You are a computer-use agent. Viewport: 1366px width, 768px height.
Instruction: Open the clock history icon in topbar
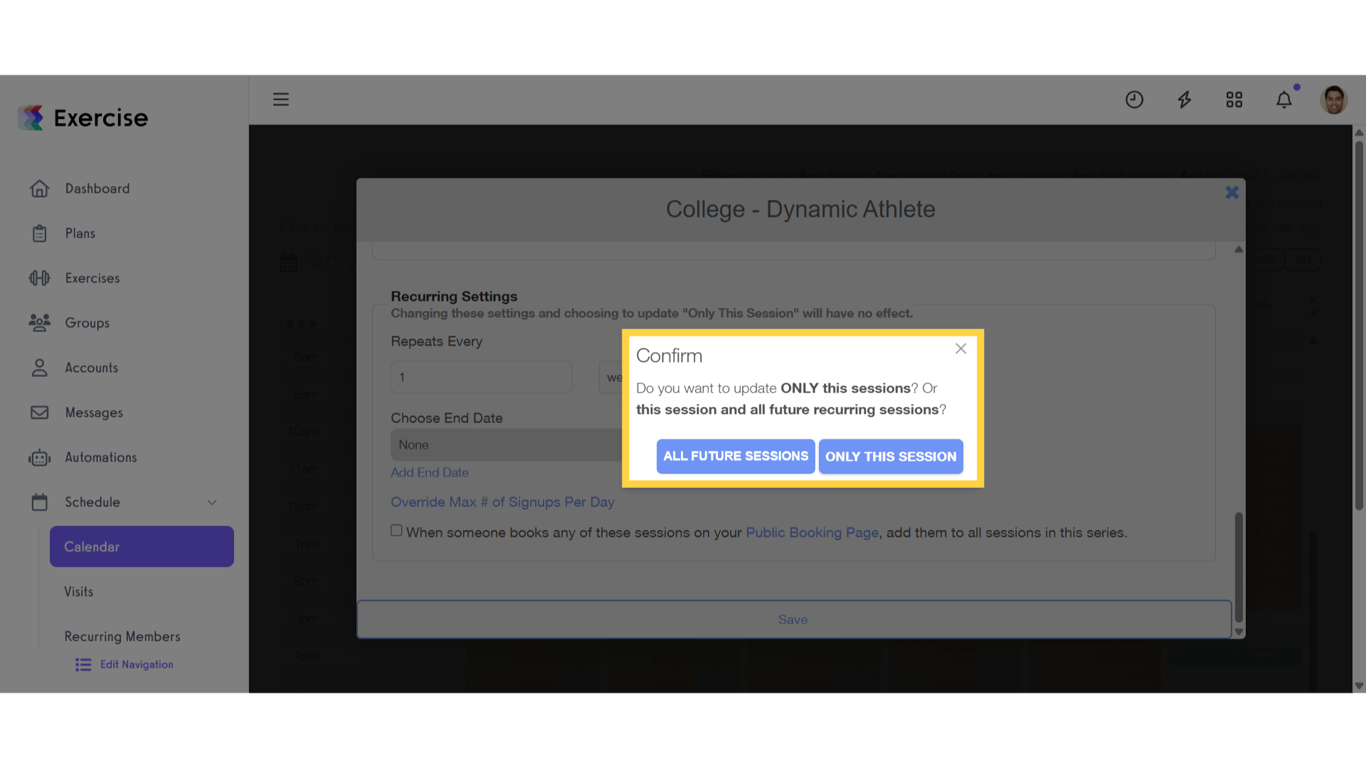[x=1134, y=99]
